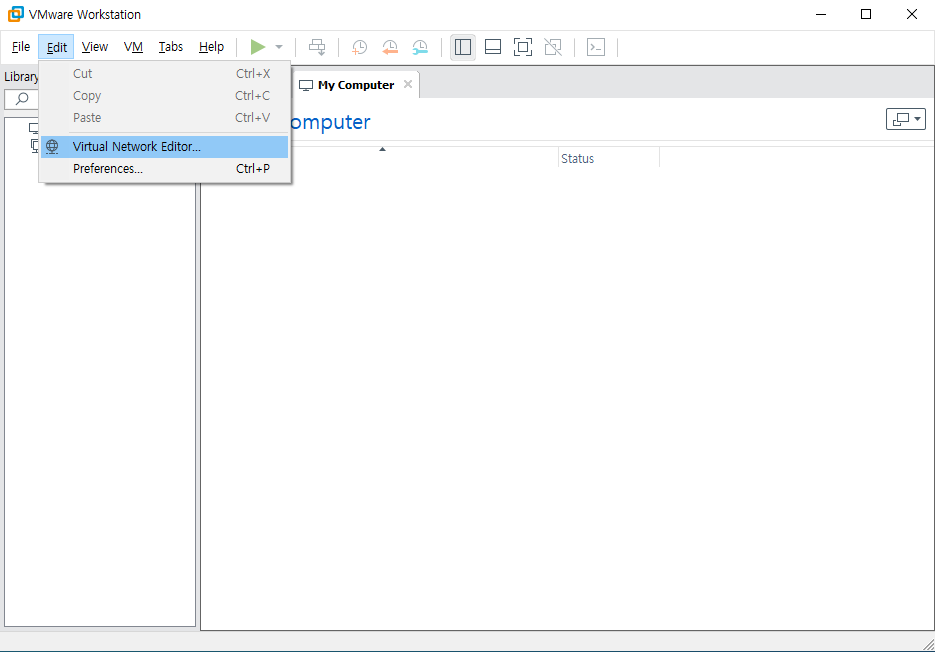This screenshot has width=935, height=652.
Task: Click the globe icon beside Virtual Network Editor
Action: 52,147
